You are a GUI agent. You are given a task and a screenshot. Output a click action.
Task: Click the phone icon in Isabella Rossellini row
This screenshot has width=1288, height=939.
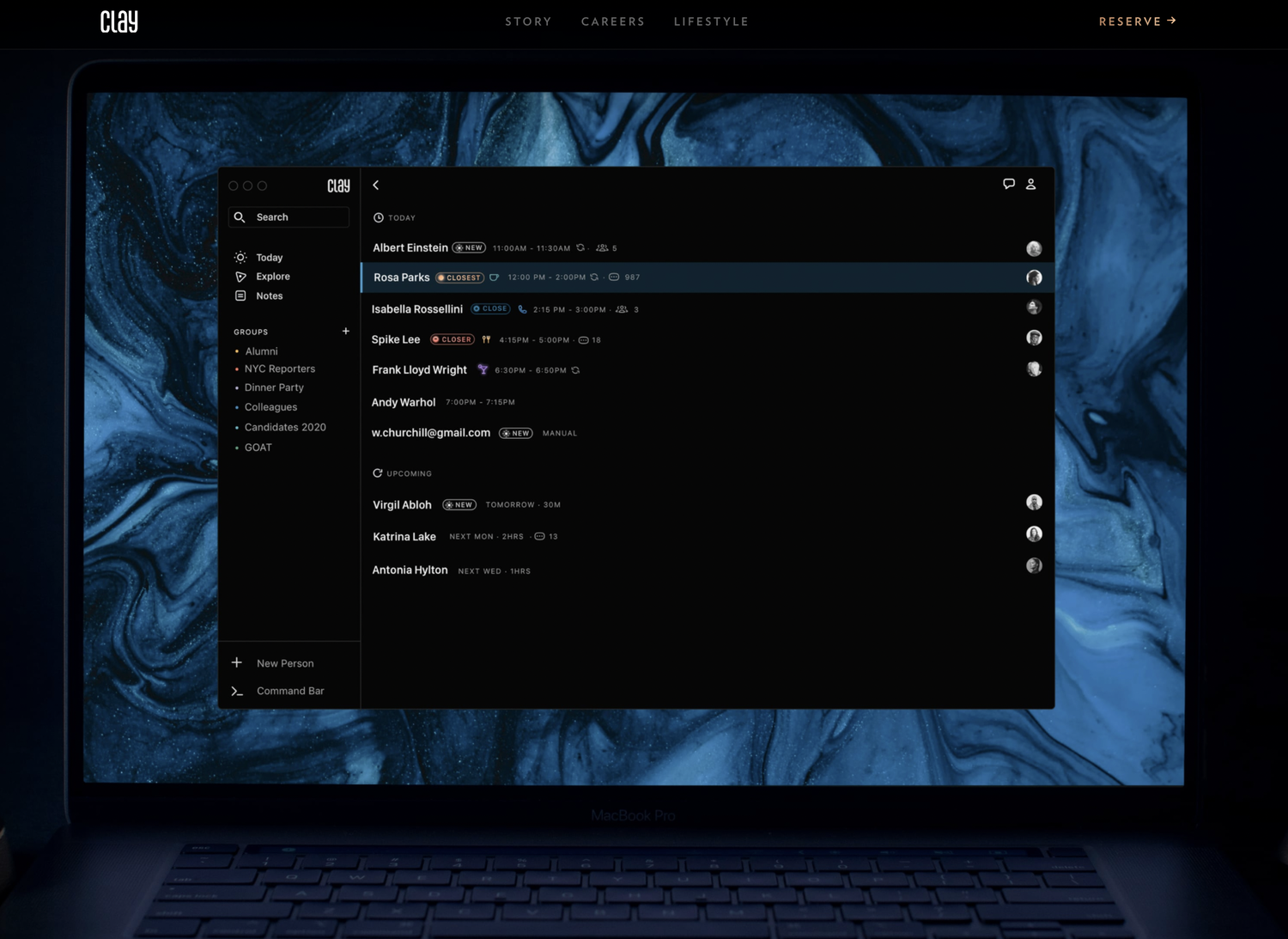click(522, 309)
